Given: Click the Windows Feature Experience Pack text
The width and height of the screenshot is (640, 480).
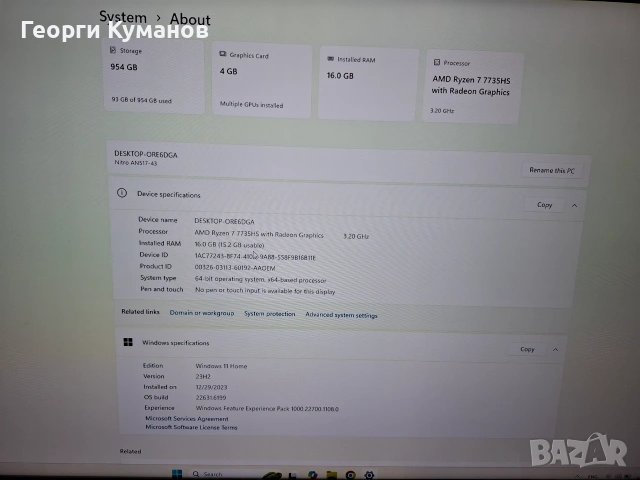Looking at the screenshot, I should (267, 408).
